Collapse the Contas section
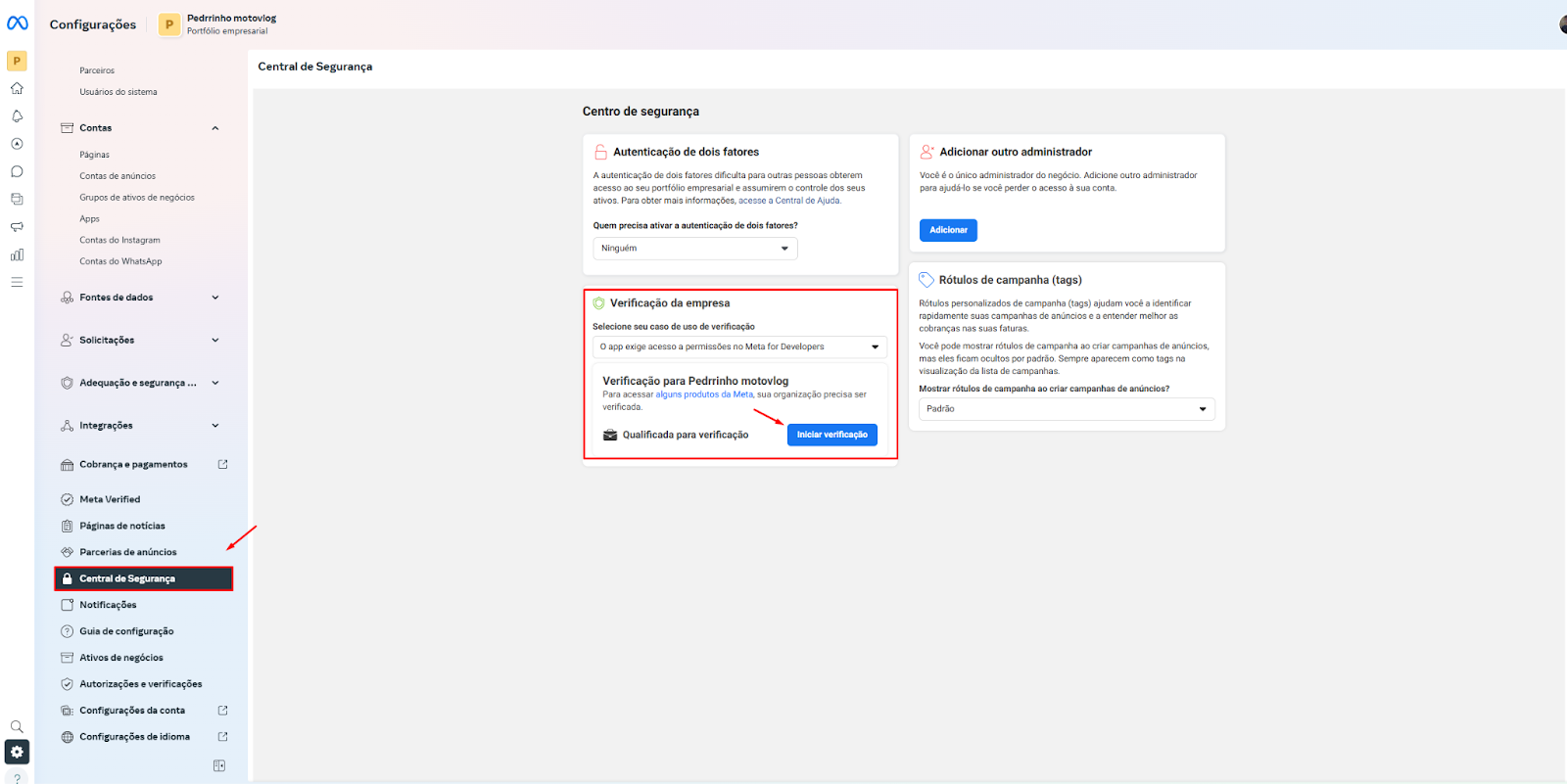1567x784 pixels. pos(215,128)
